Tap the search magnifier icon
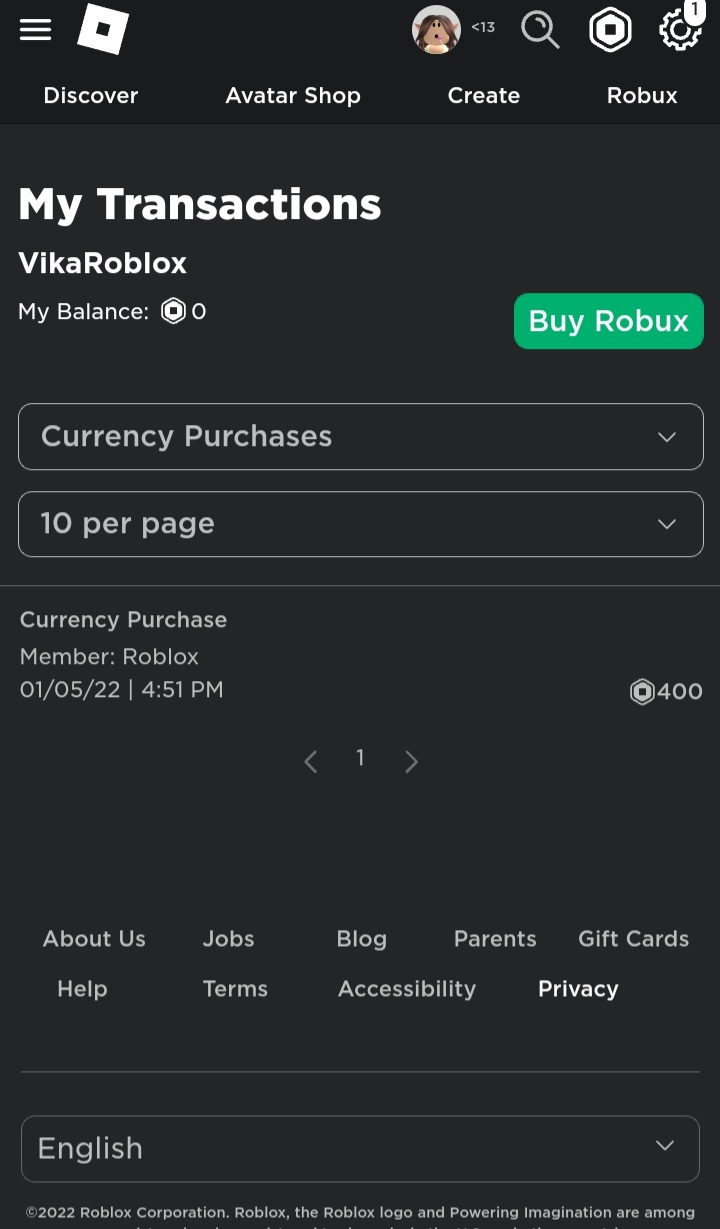The width and height of the screenshot is (720, 1229). 540,30
